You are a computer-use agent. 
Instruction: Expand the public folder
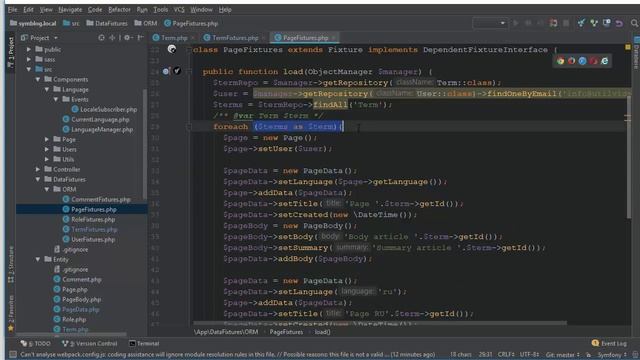tap(29, 49)
